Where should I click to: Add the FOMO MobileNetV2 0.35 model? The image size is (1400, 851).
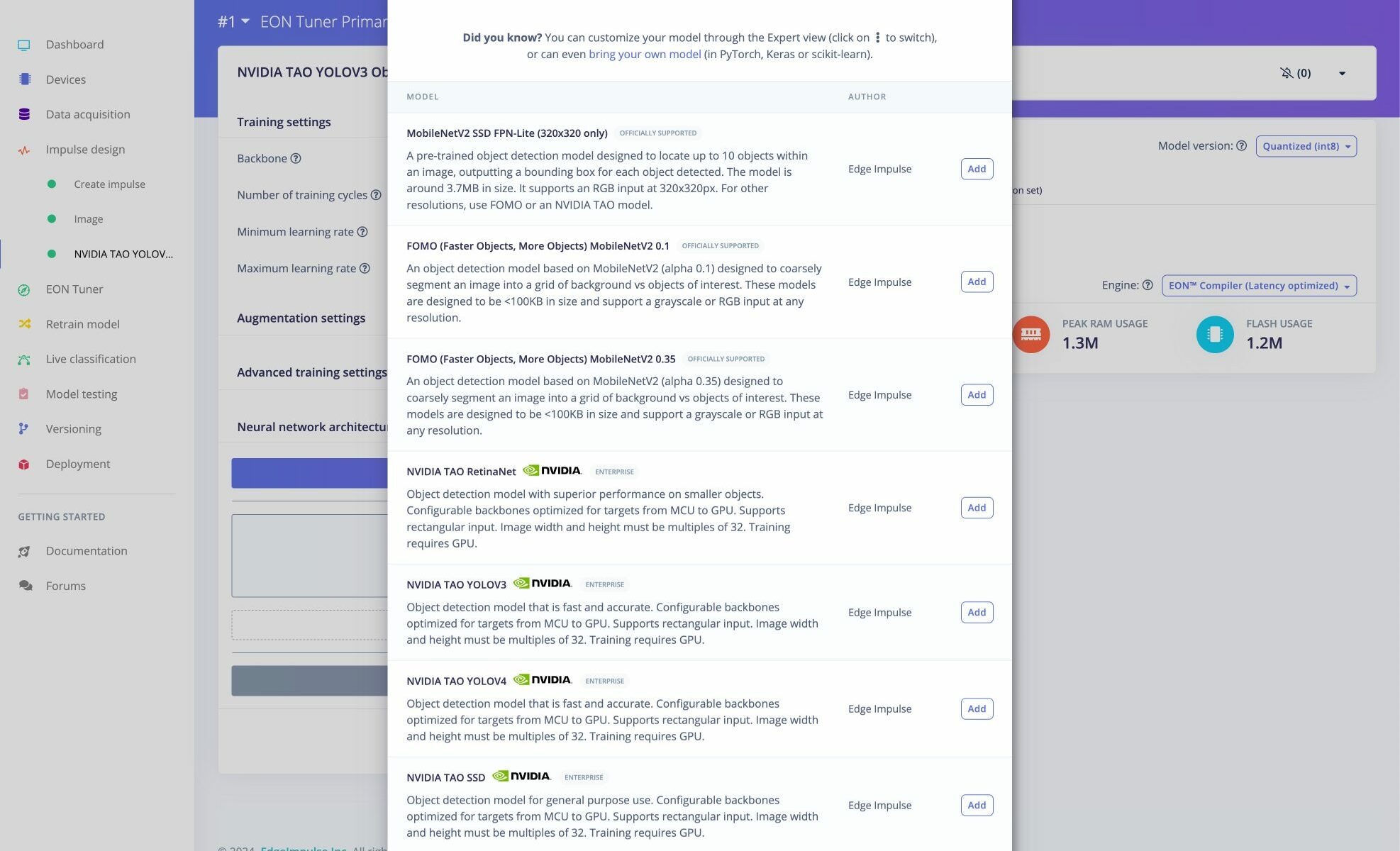click(977, 394)
